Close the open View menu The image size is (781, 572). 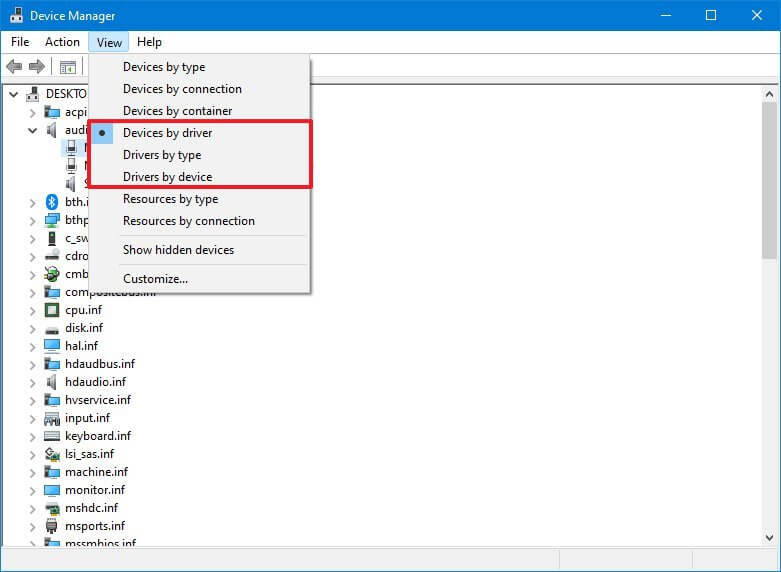click(x=109, y=42)
